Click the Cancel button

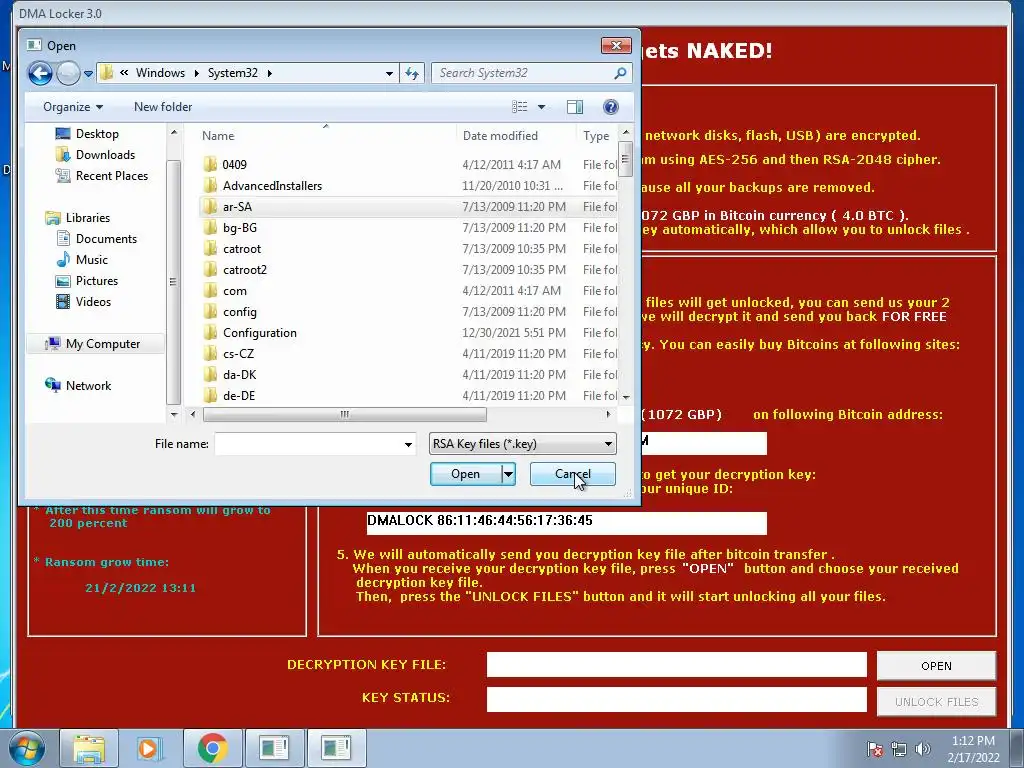pyautogui.click(x=573, y=474)
